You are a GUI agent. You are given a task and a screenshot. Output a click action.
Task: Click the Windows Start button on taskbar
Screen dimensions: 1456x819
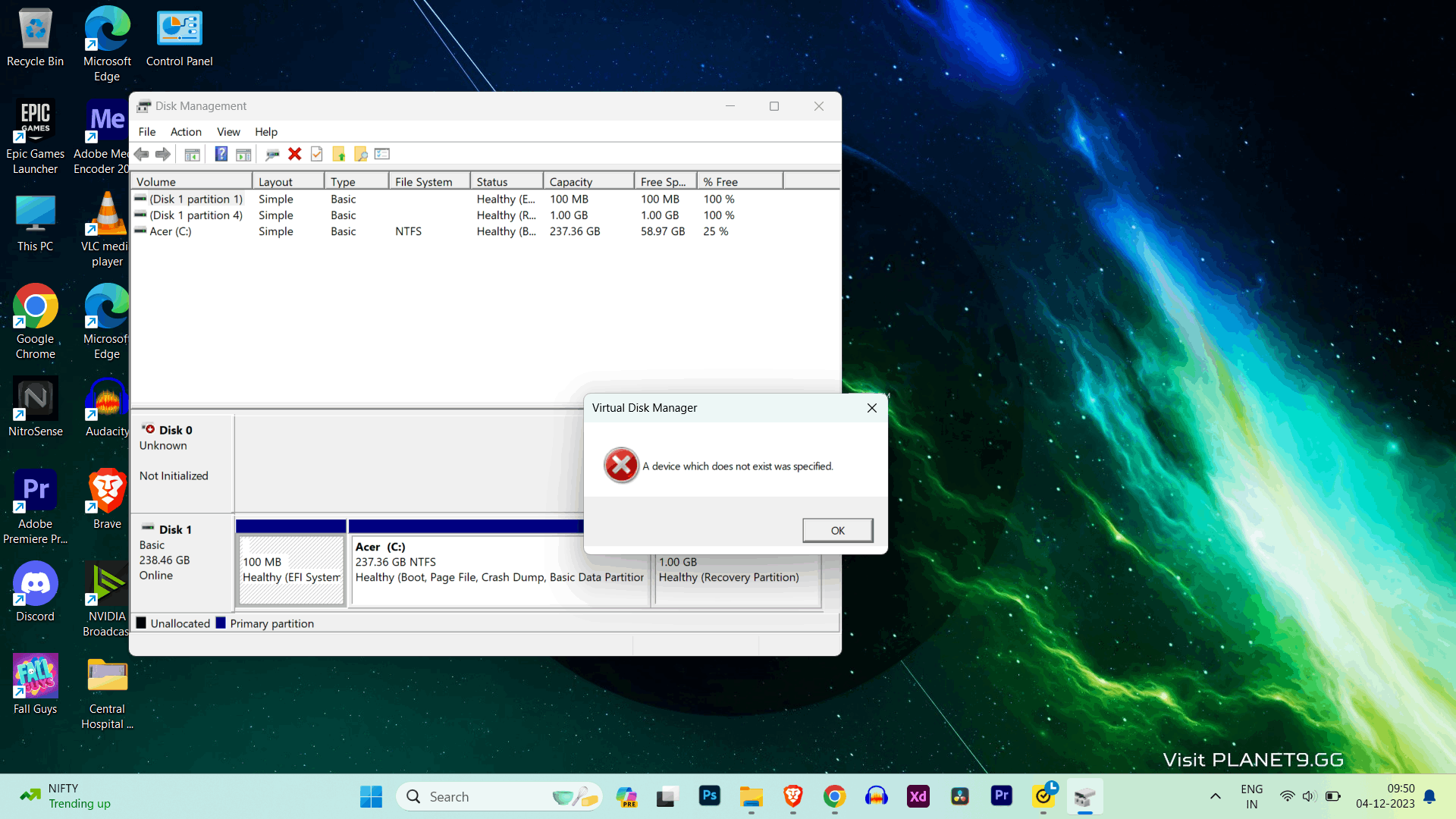371,796
